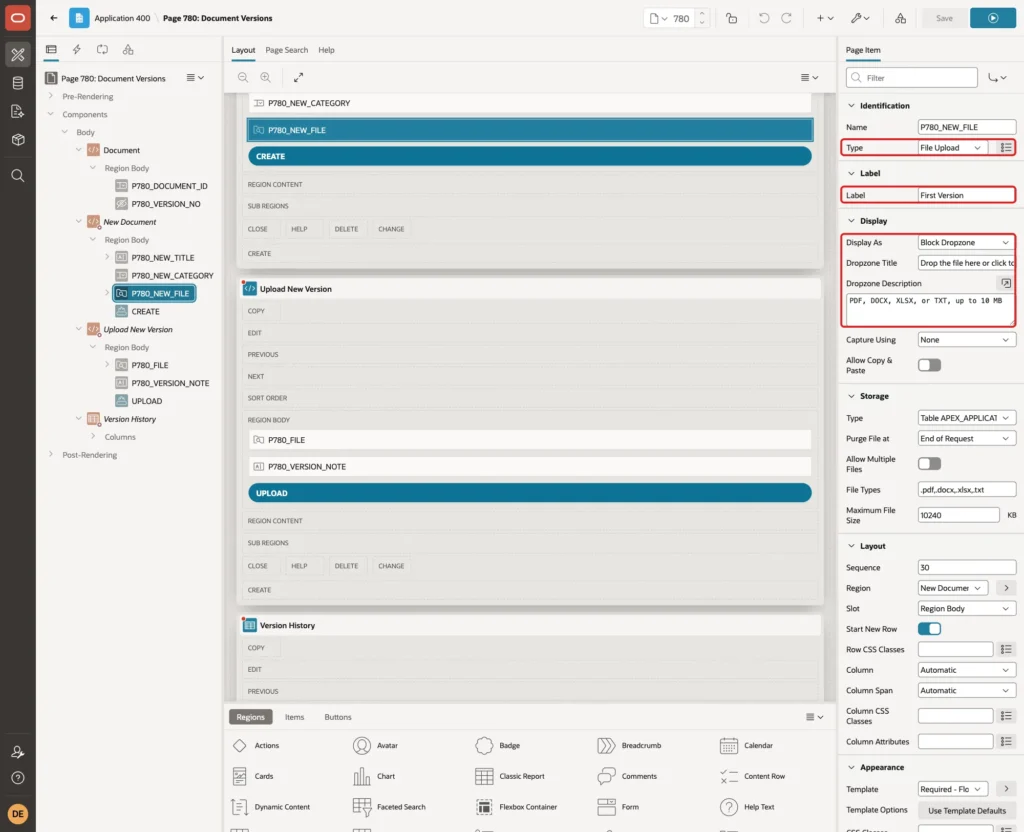Open the Slot Region Body dropdown
The image size is (1024, 832).
967,609
